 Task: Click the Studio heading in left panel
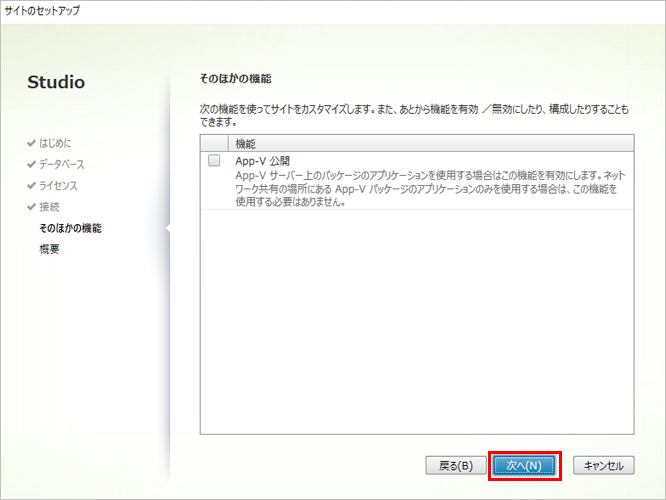56,82
